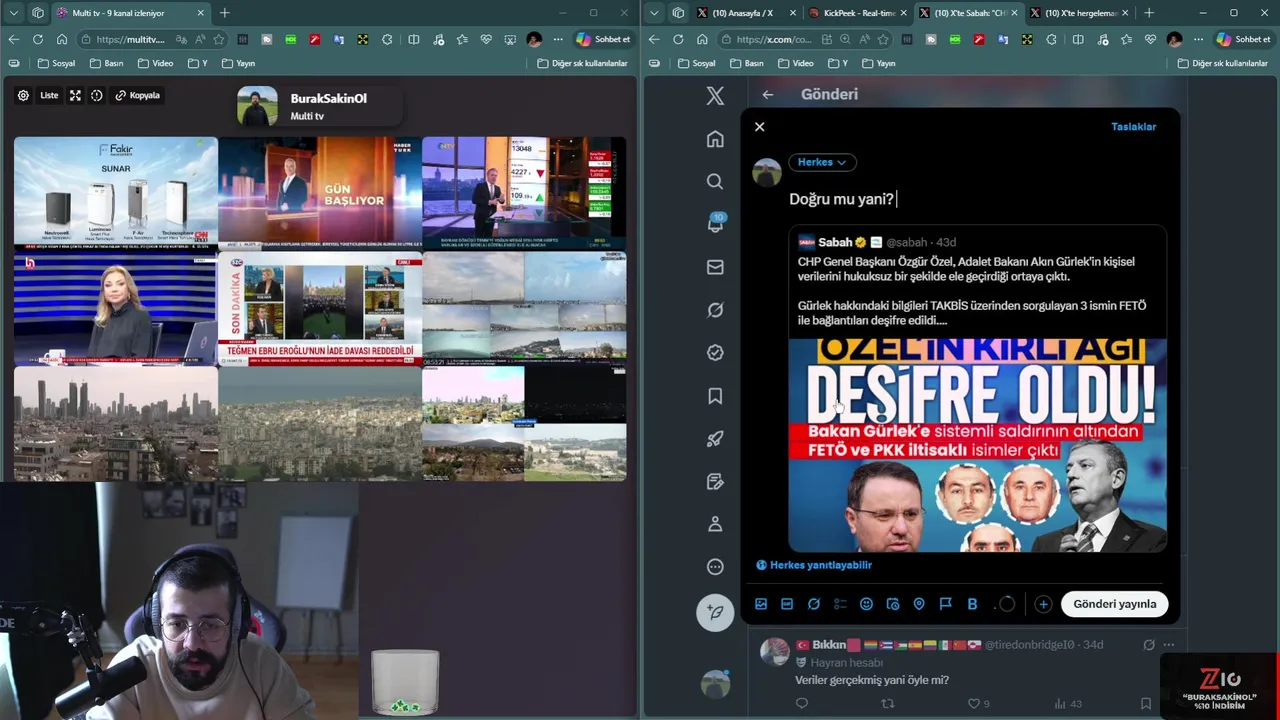Open Multi tv settings gear
The width and height of the screenshot is (1280, 720).
(x=23, y=96)
